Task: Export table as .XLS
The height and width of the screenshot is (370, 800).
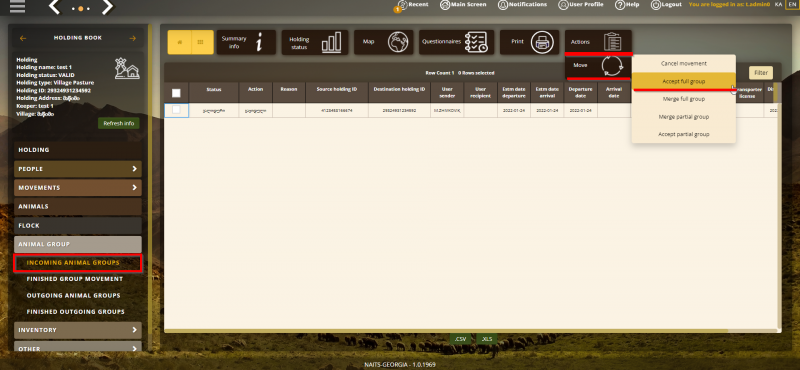Action: (x=487, y=339)
